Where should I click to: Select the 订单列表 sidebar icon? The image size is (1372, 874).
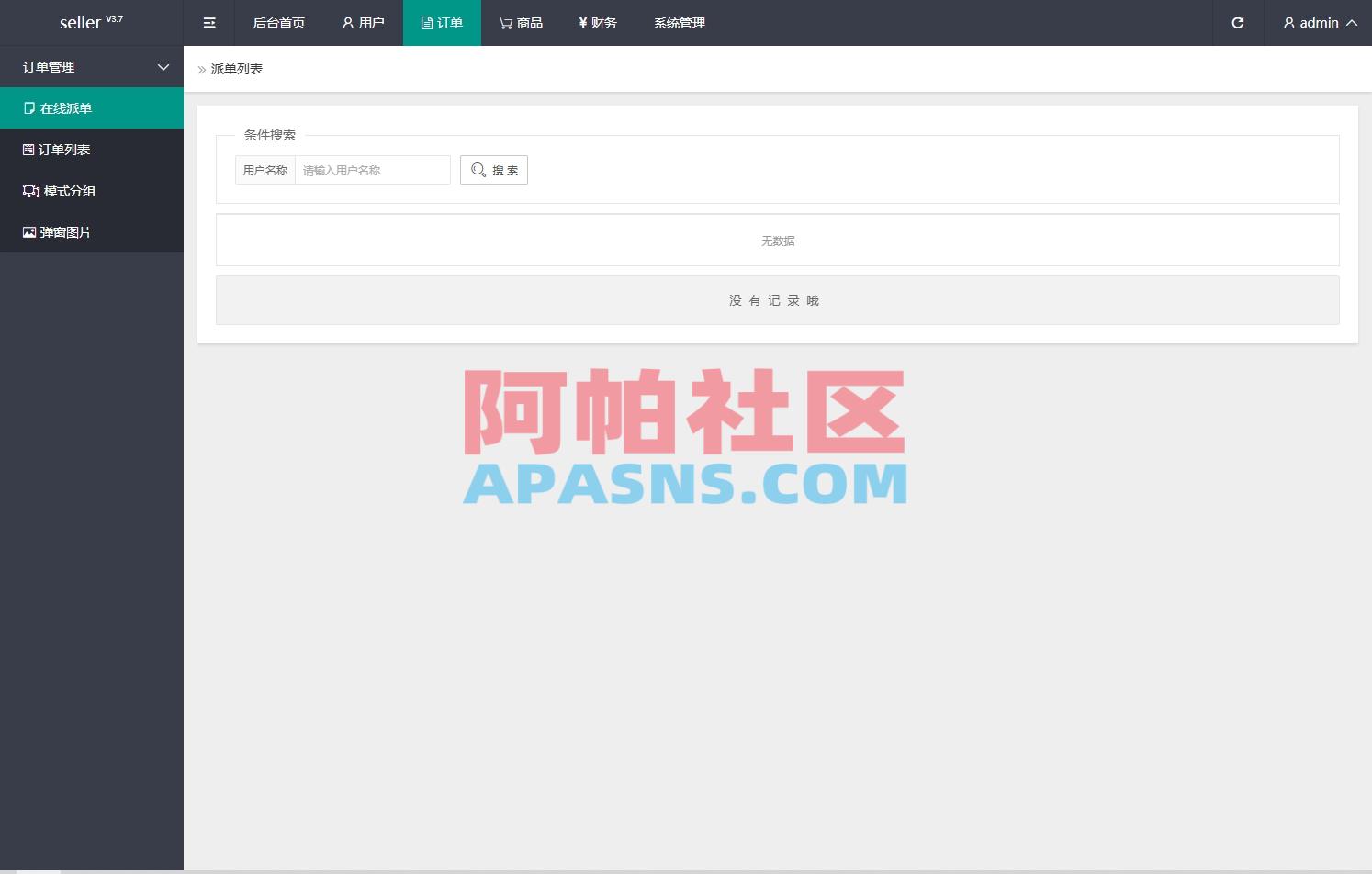[x=28, y=149]
